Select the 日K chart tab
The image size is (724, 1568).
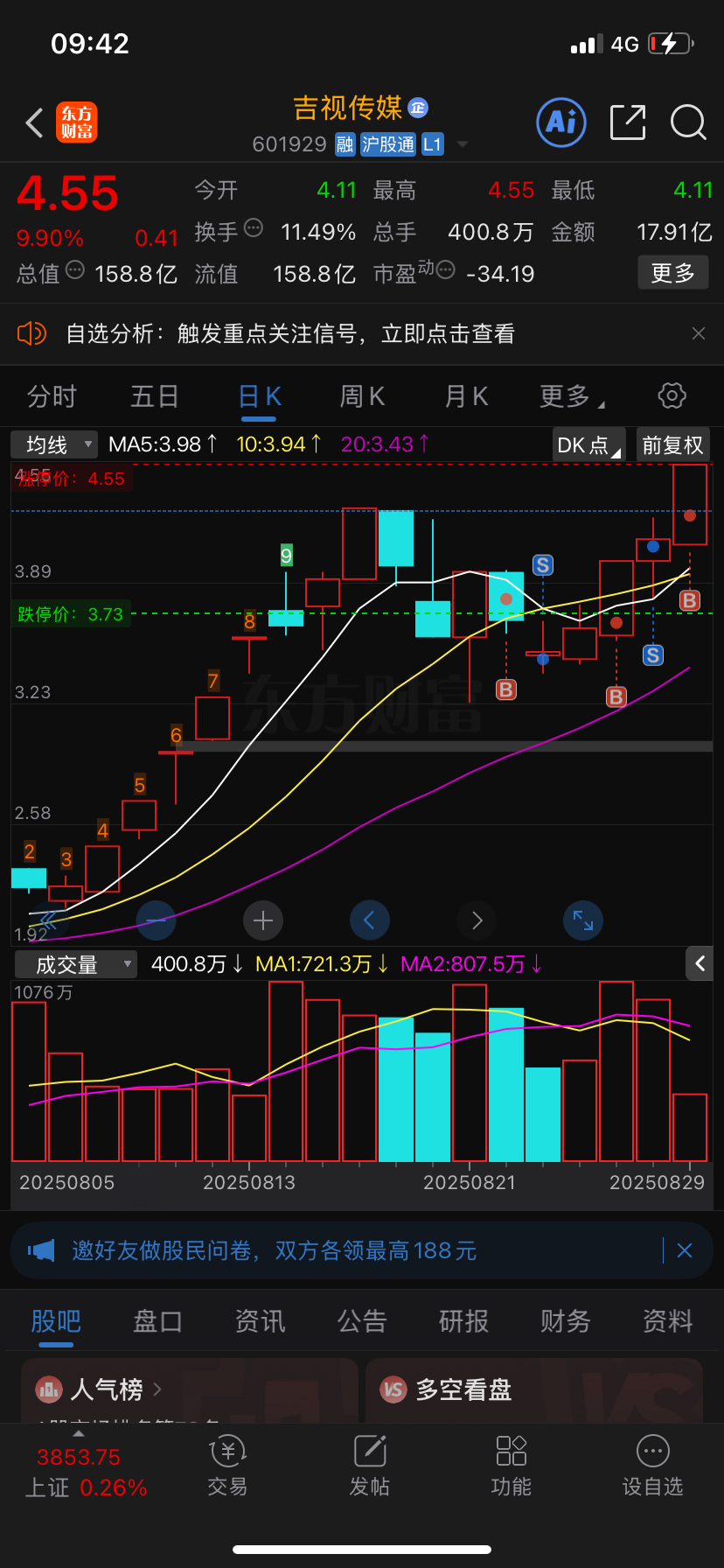coord(259,396)
